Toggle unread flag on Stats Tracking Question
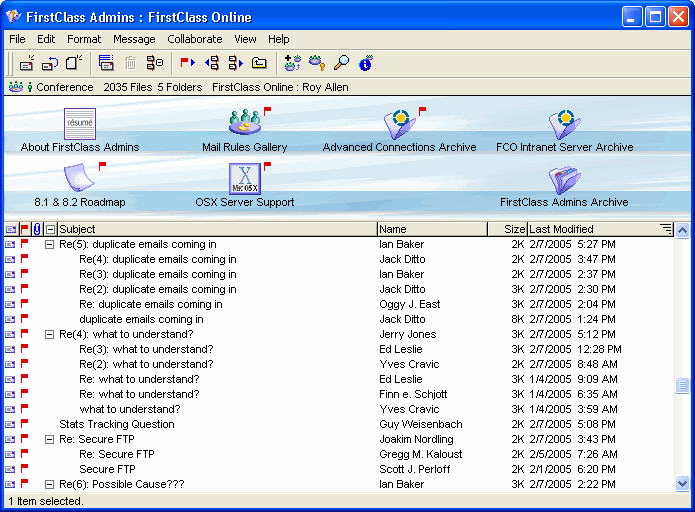 click(24, 423)
